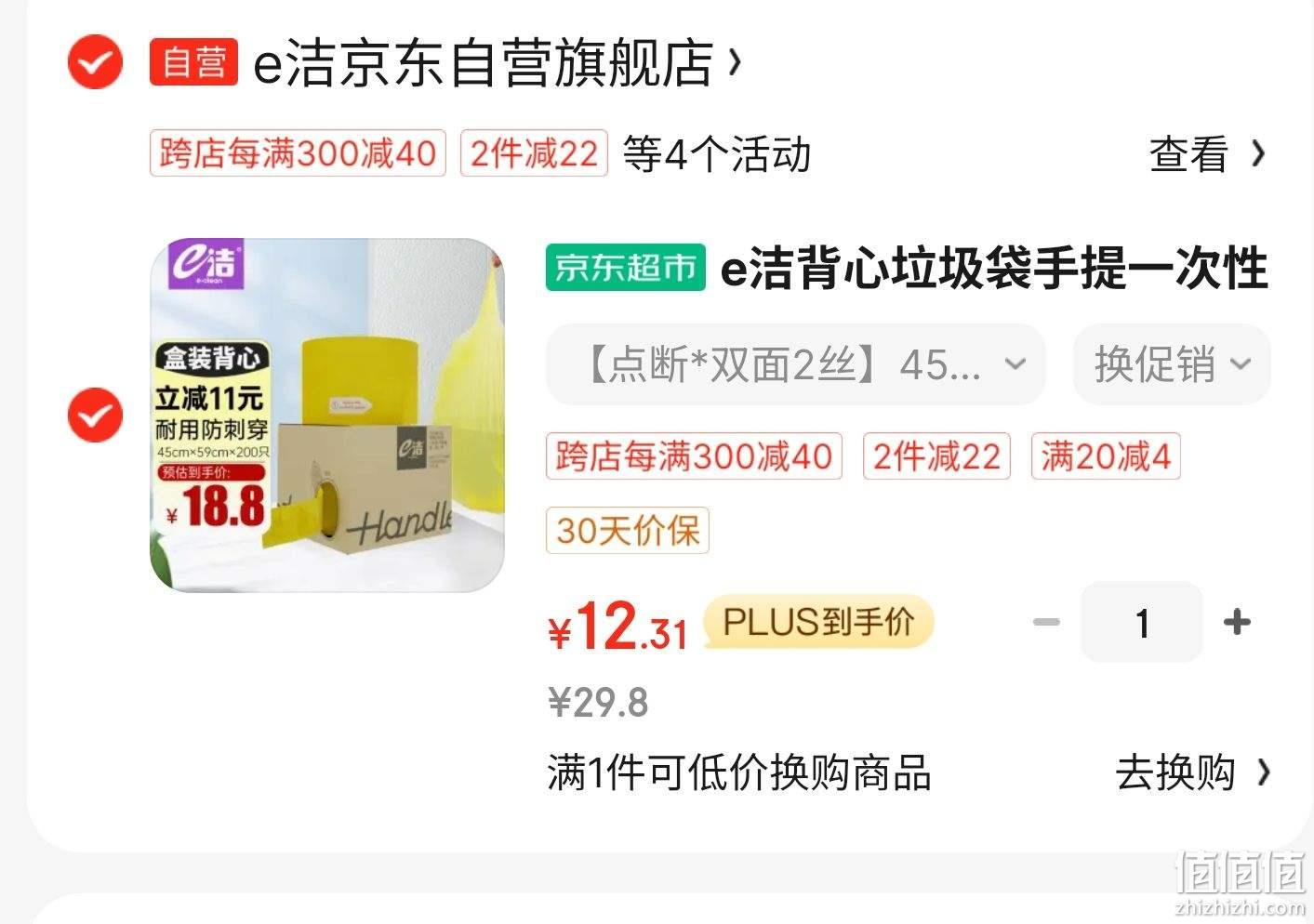Tap the ¥12.31 price label
Screen dimensions: 1314x924
(618, 626)
